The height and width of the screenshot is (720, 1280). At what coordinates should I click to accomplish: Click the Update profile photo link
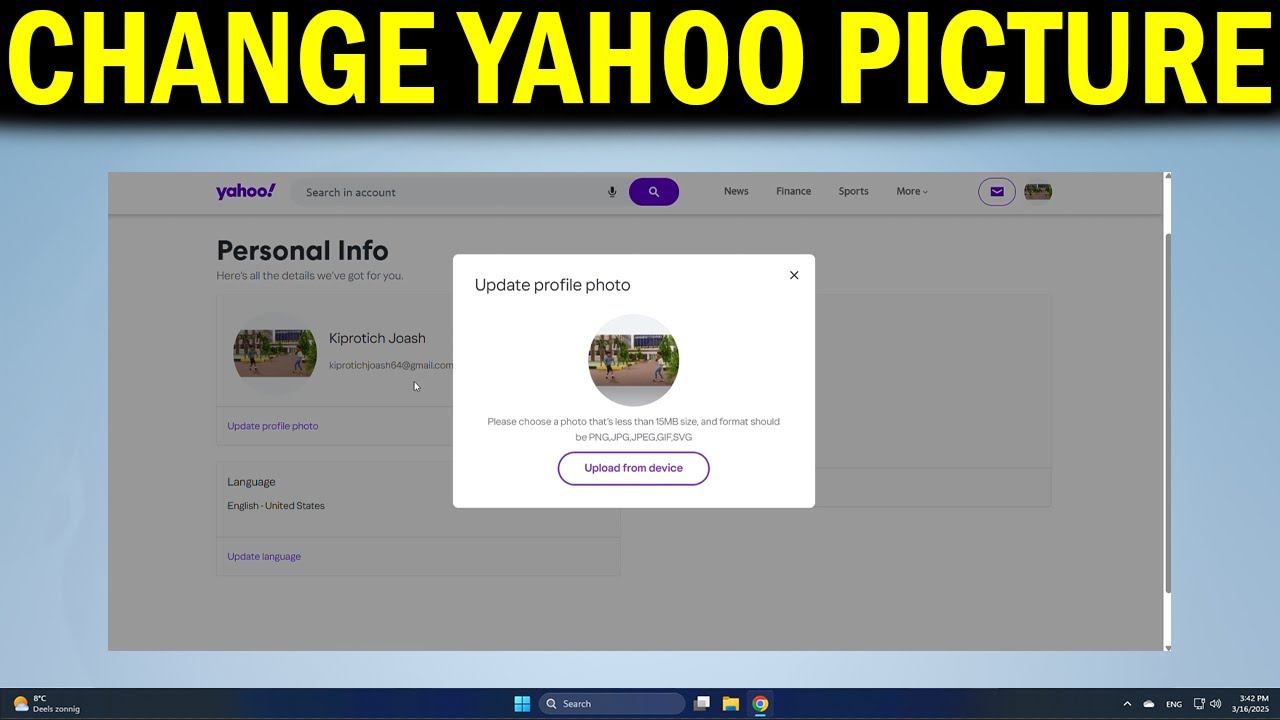[273, 426]
